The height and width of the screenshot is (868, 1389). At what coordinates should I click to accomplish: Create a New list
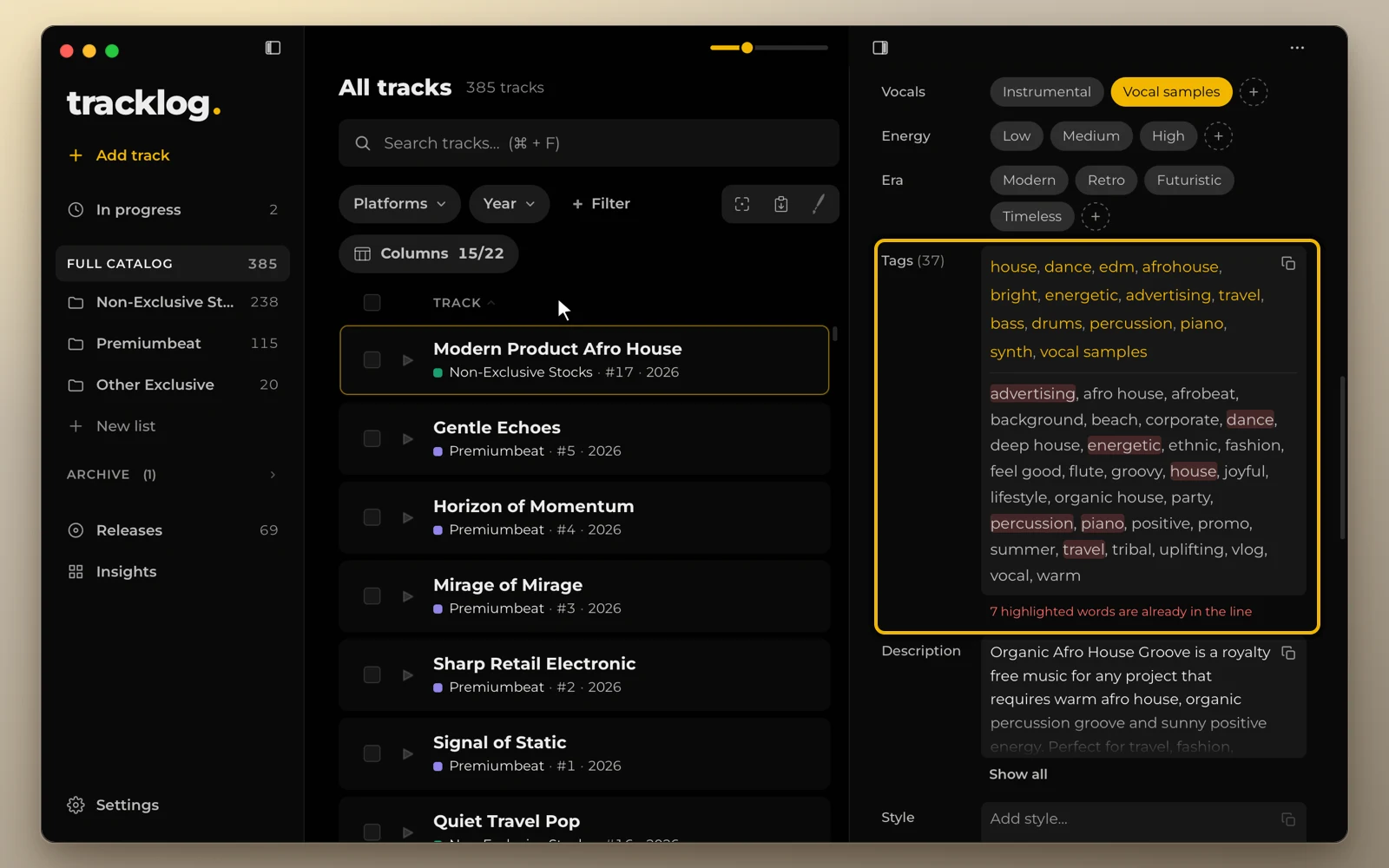[x=112, y=426]
